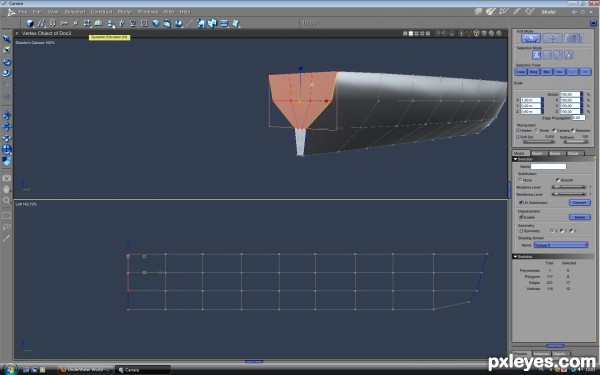Click the Inv selection tool button
600x375 pixels.
tap(559, 72)
